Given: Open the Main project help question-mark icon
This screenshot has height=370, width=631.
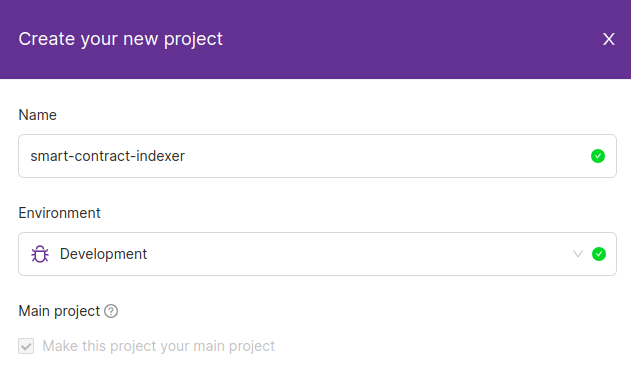Looking at the screenshot, I should coord(111,311).
